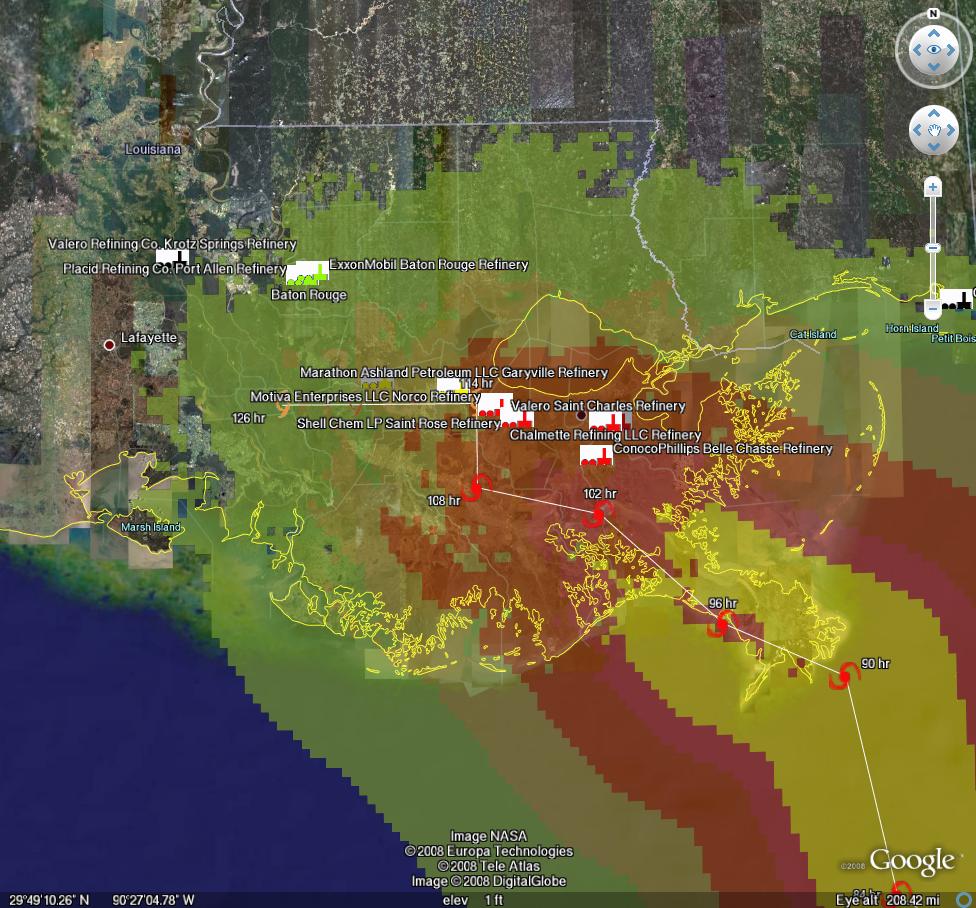The image size is (976, 908).
Task: Click the longitude readout 90°27'04.78" W
Action: pyautogui.click(x=153, y=900)
